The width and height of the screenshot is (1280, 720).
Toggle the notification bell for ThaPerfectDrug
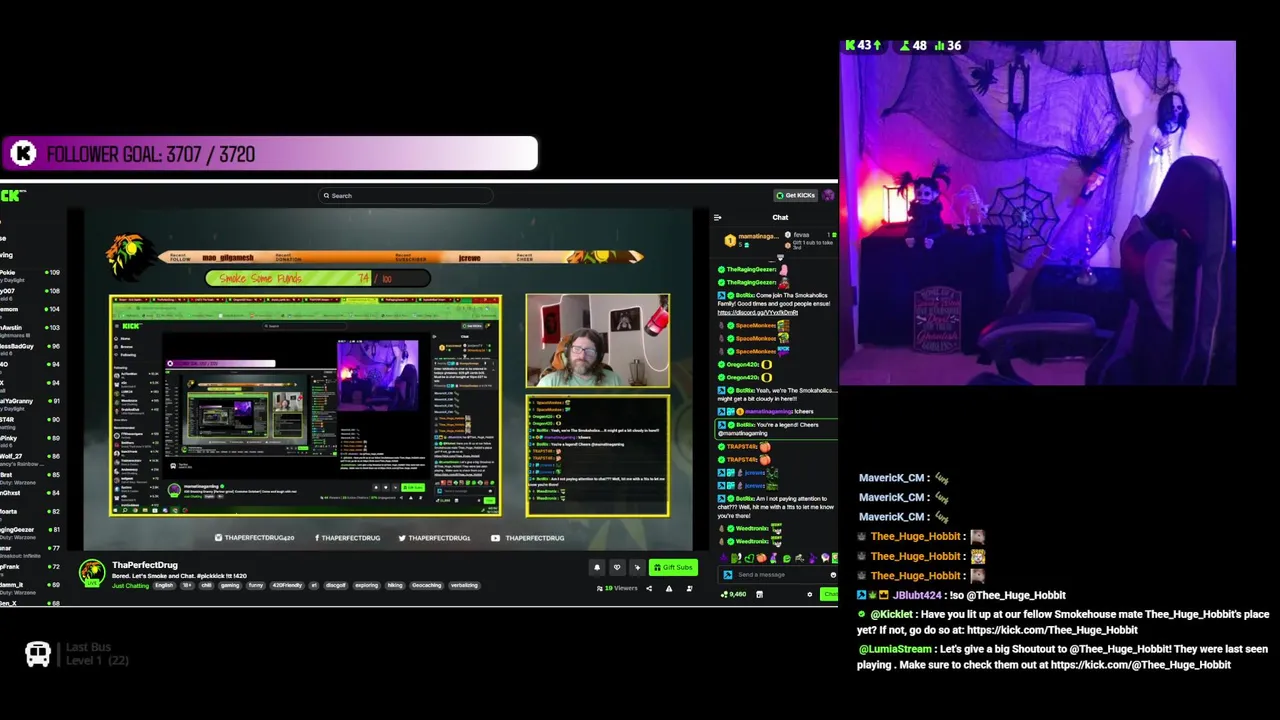(597, 567)
